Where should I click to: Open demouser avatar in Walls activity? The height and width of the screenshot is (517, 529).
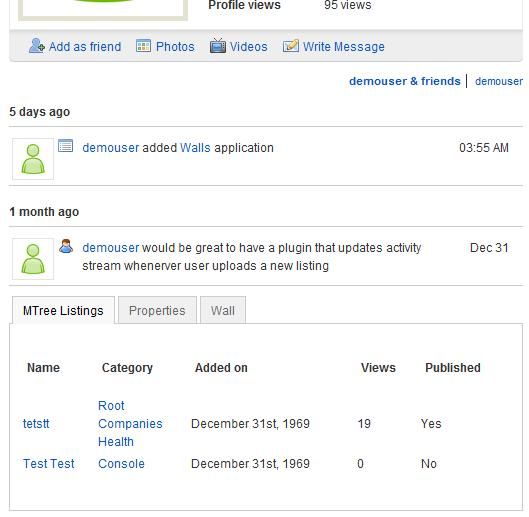click(x=33, y=159)
